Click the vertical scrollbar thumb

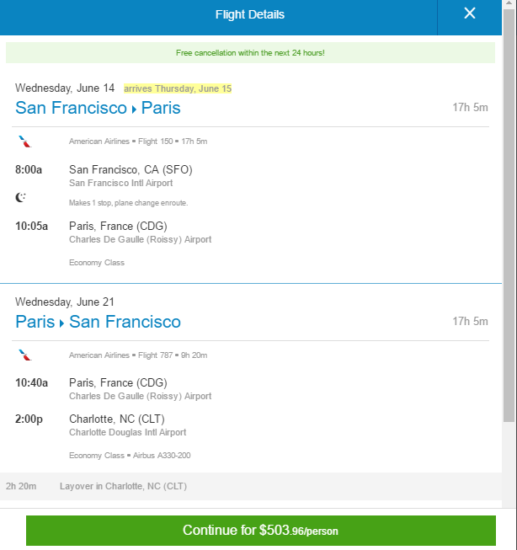[509, 215]
